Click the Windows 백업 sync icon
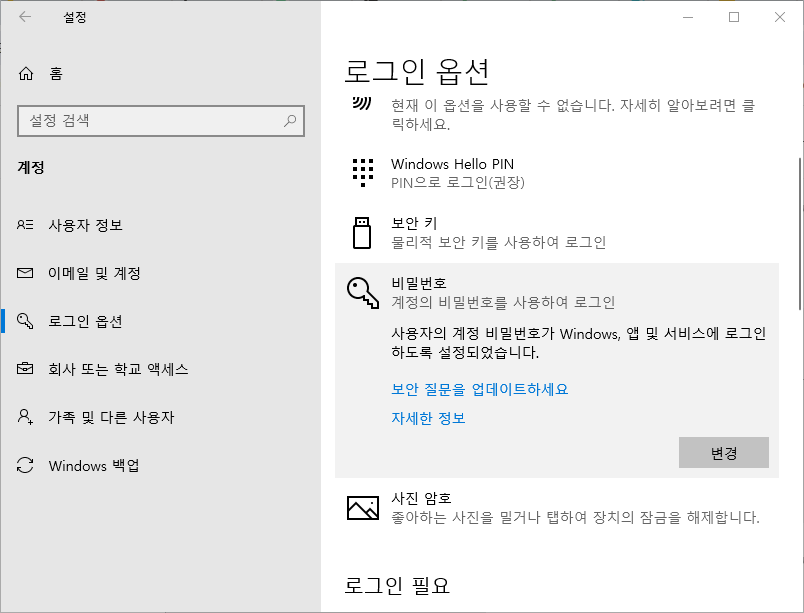The width and height of the screenshot is (804, 613). tap(25, 465)
